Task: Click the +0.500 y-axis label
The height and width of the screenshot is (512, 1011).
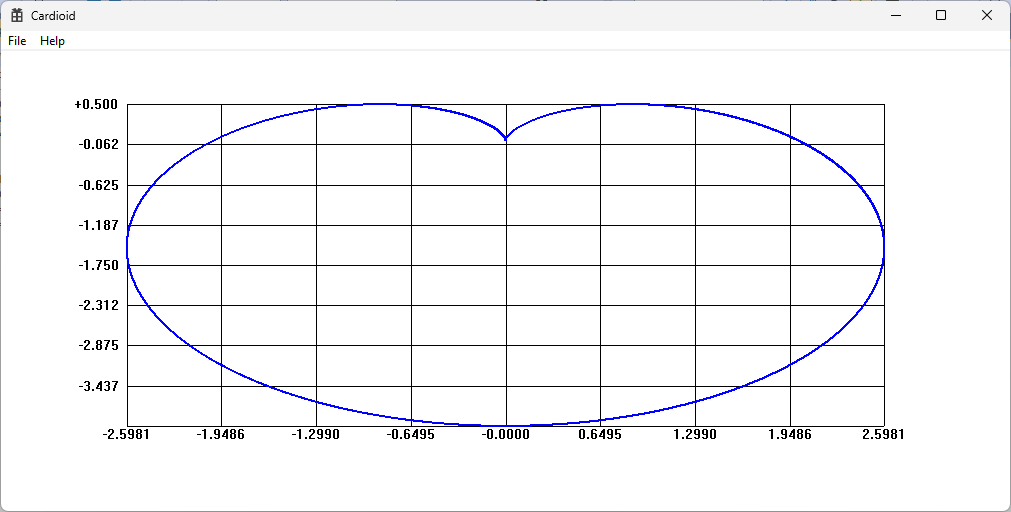Action: pos(97,104)
